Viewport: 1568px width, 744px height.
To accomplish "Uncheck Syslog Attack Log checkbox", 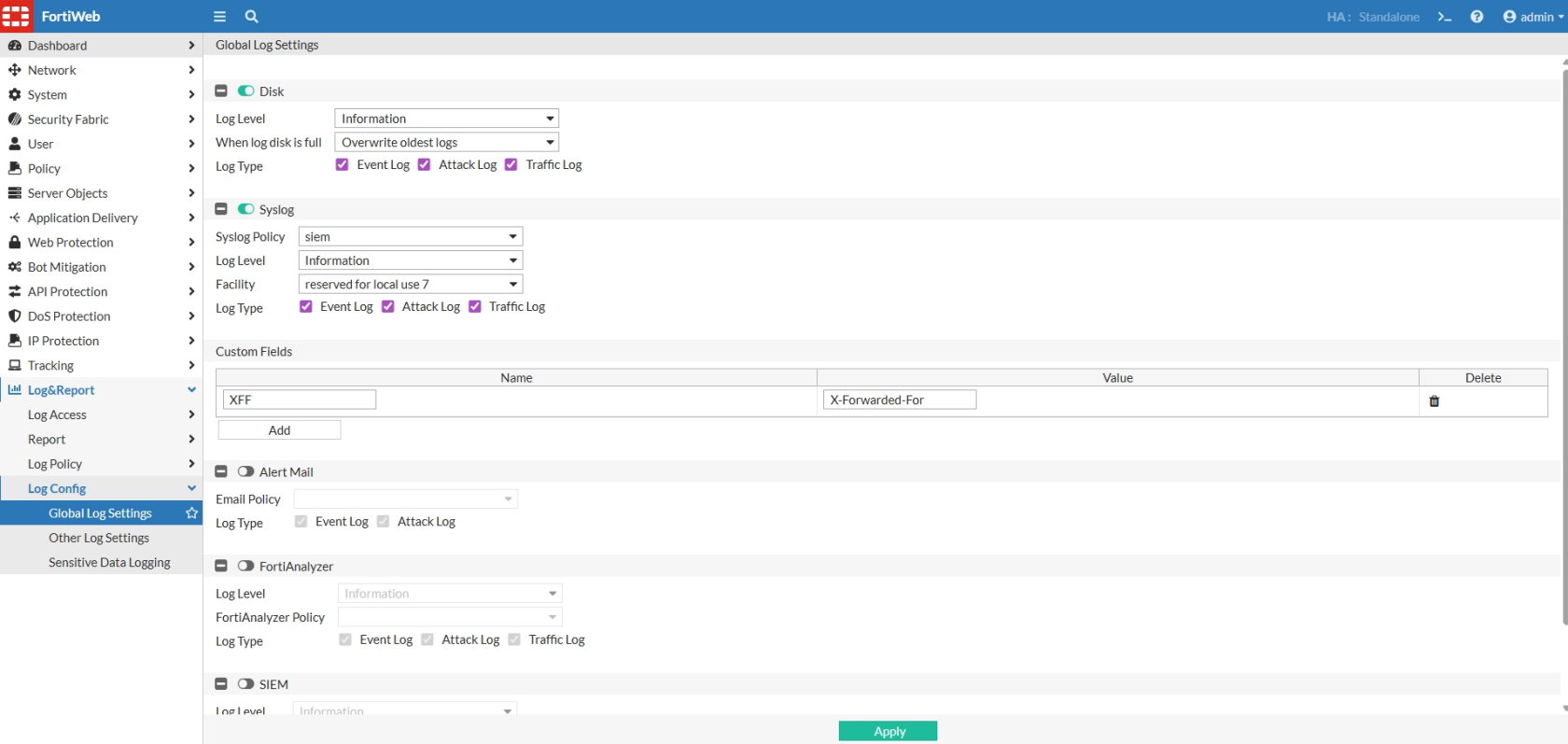I will (x=388, y=307).
